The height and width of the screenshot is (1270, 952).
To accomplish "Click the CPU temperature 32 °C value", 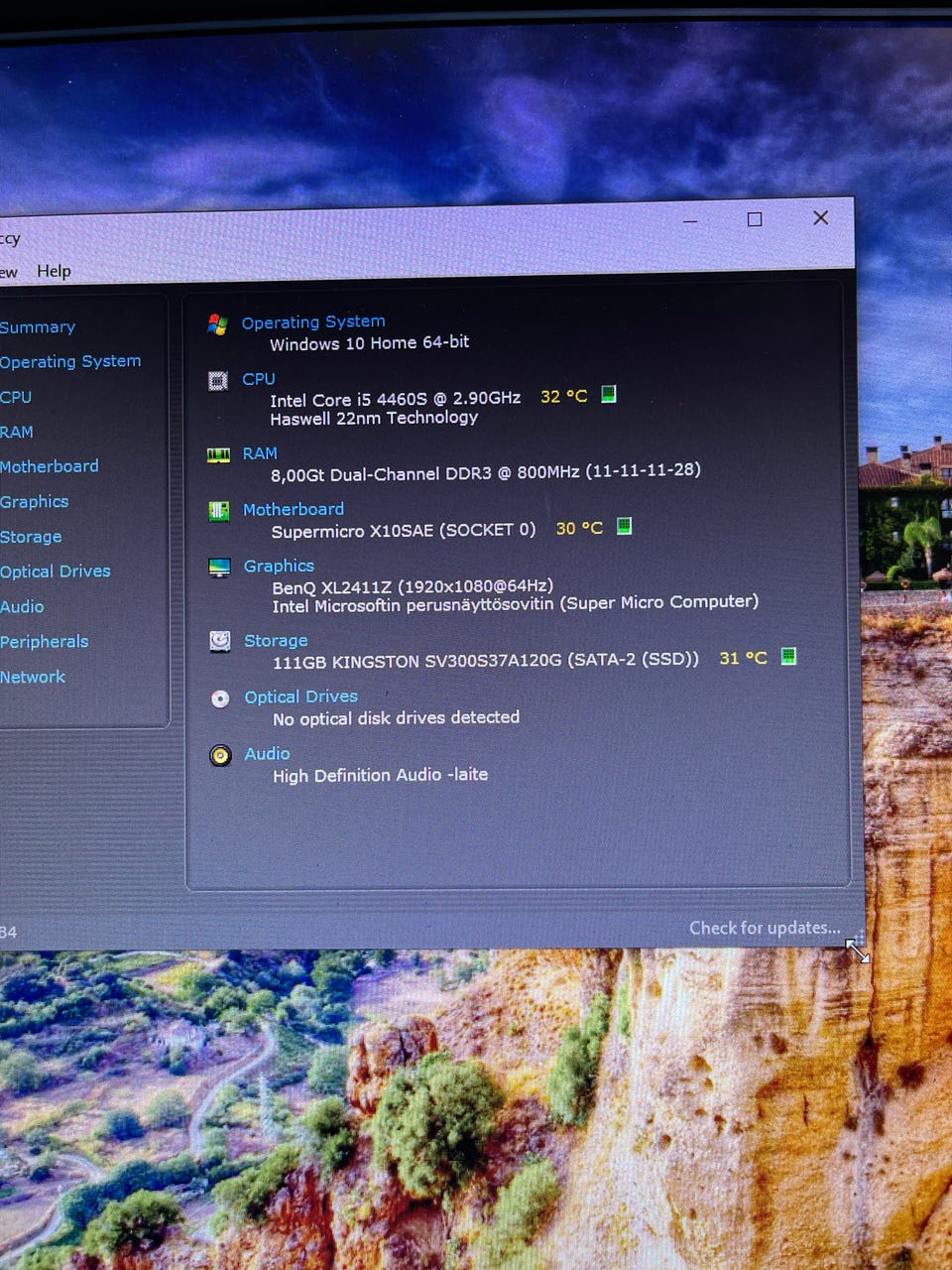I will [x=564, y=396].
